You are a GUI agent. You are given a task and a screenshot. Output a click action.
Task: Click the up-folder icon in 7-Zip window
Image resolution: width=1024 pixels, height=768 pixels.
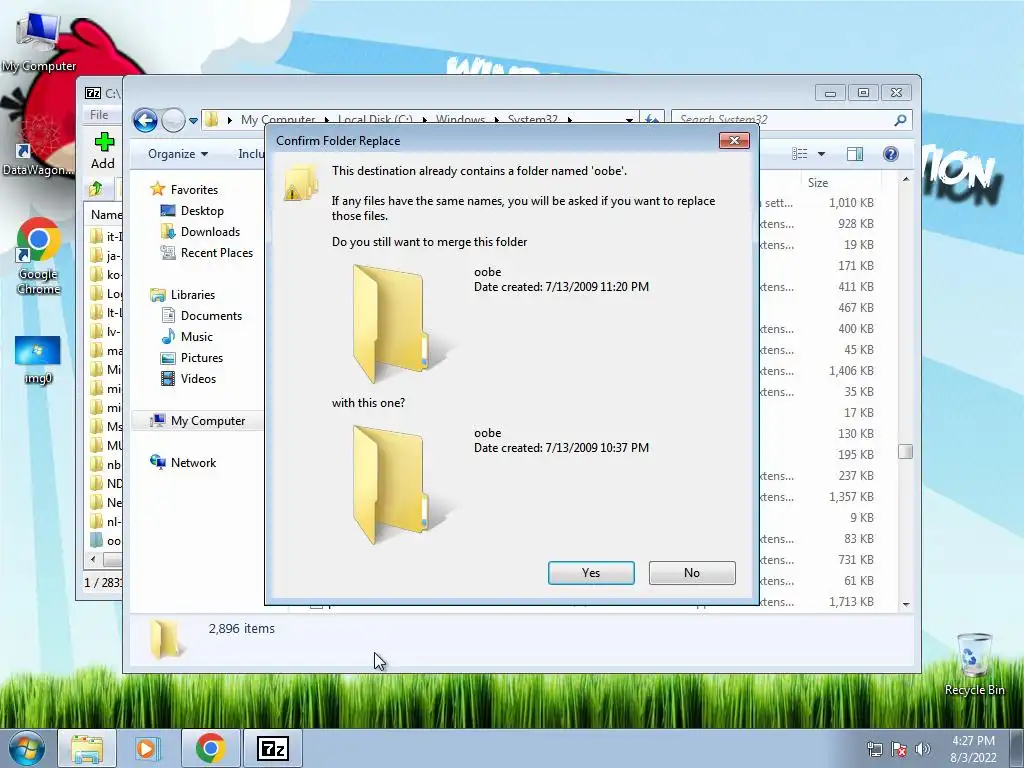pyautogui.click(x=96, y=189)
